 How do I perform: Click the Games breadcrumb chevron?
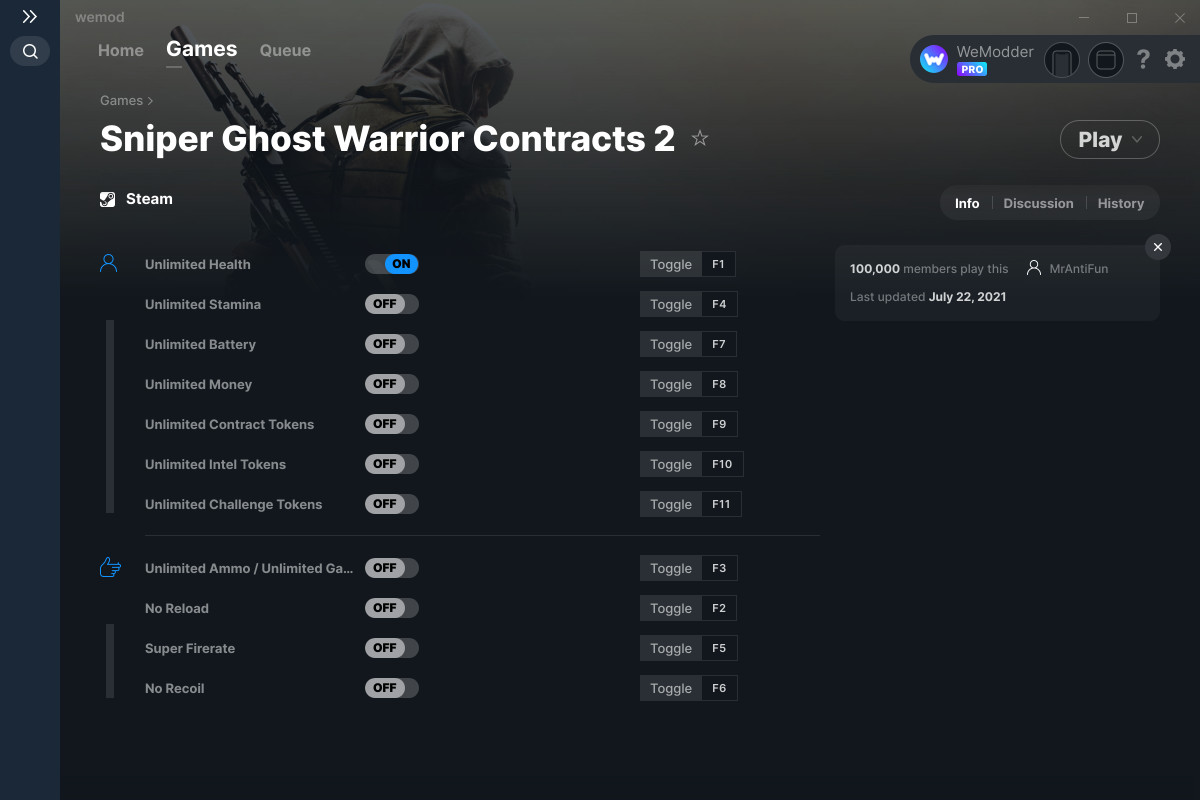click(x=150, y=101)
